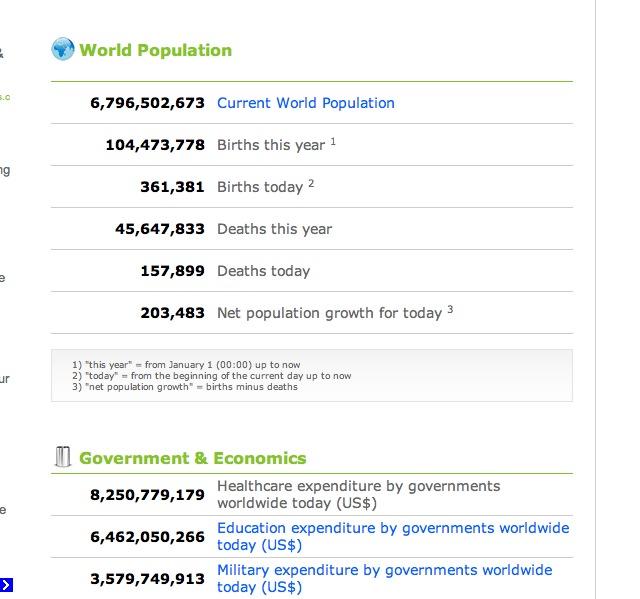The height and width of the screenshot is (599, 640).
Task: Click the 6,796,502,673 population counter
Action: click(x=147, y=103)
